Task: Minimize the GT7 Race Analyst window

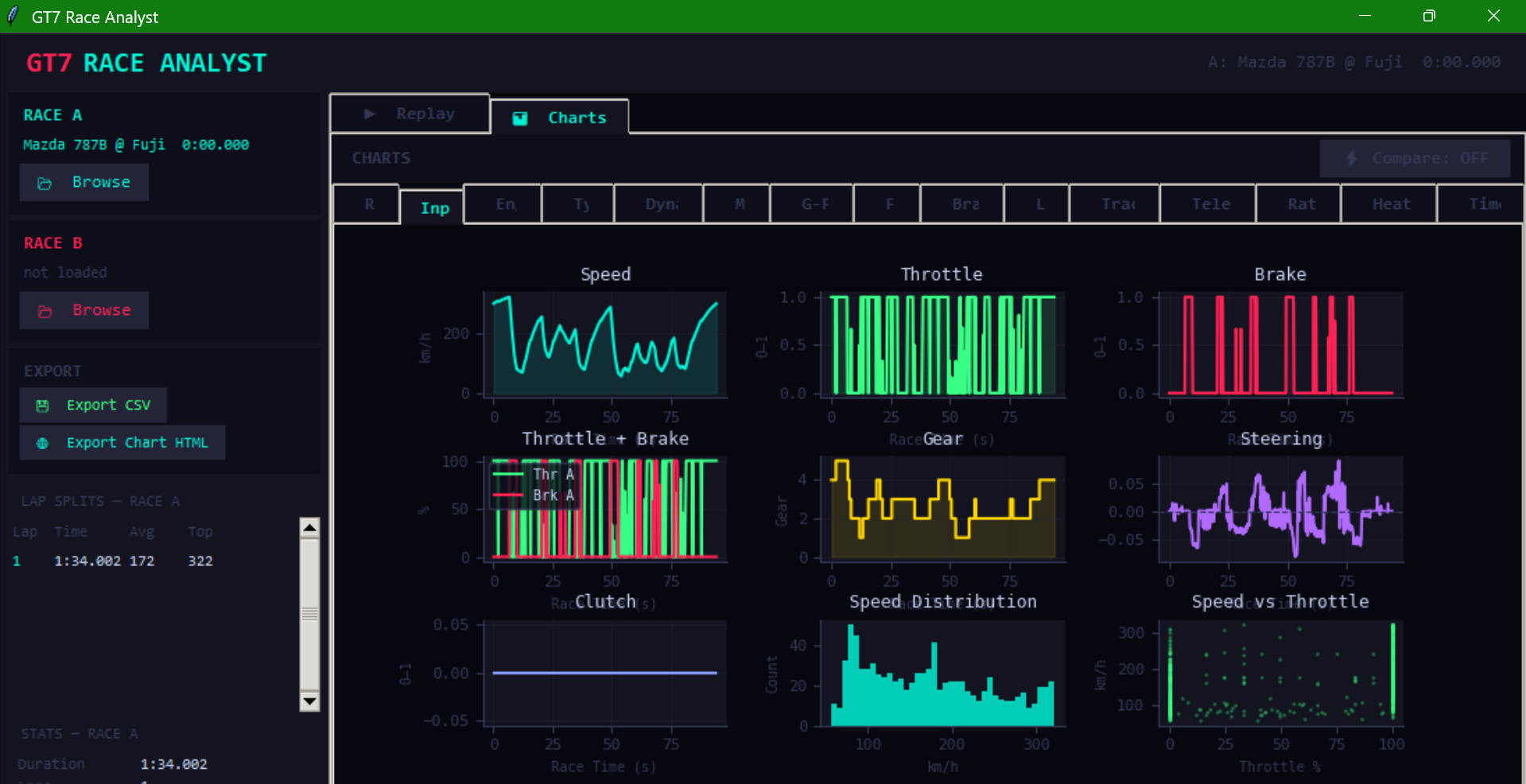Action: (1365, 16)
